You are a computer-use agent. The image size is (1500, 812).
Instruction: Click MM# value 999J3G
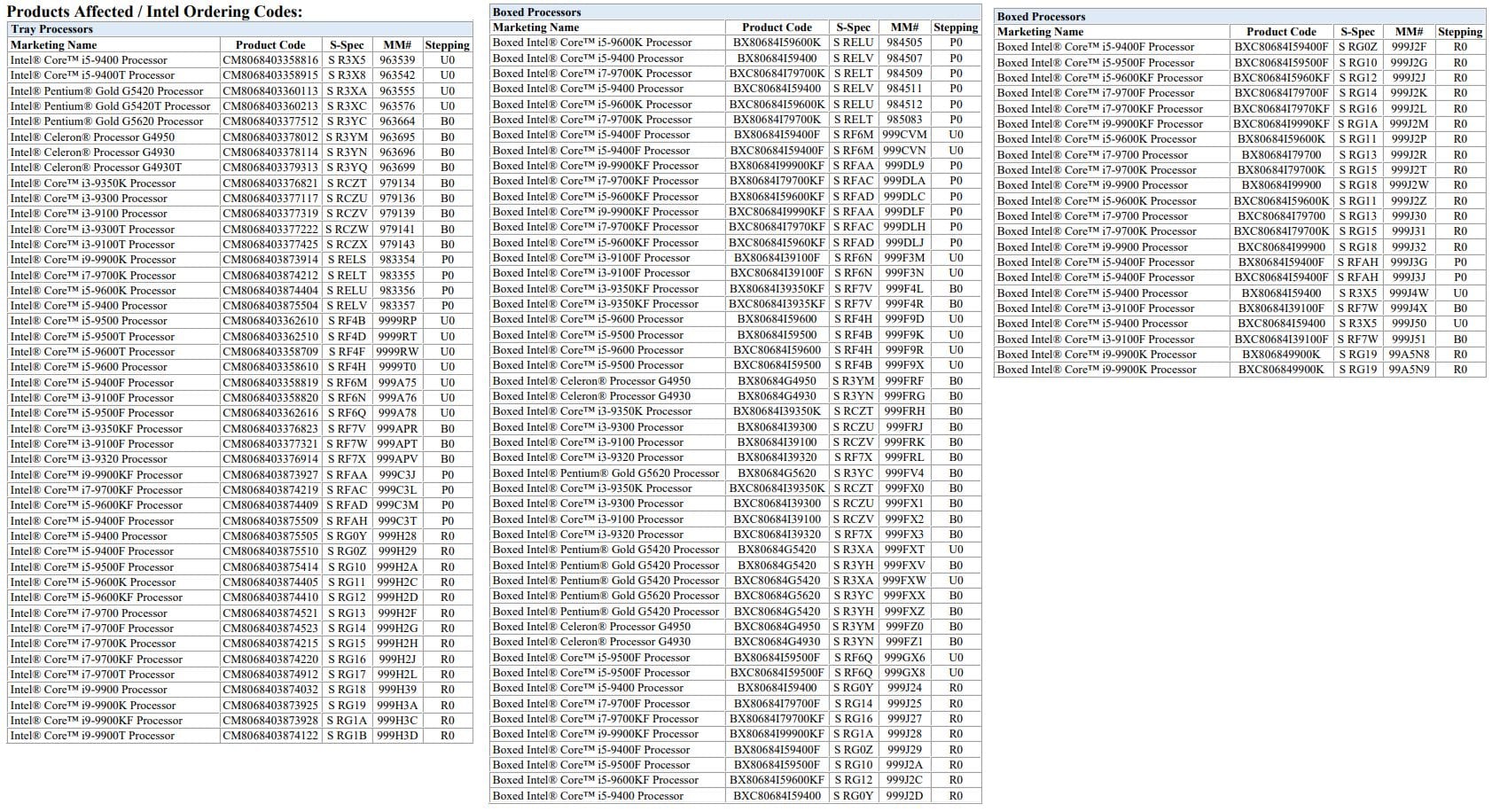point(1409,262)
